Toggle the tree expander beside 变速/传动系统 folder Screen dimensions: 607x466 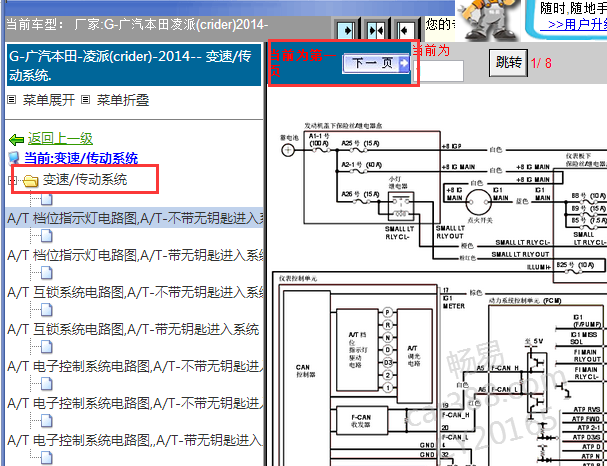point(13,180)
